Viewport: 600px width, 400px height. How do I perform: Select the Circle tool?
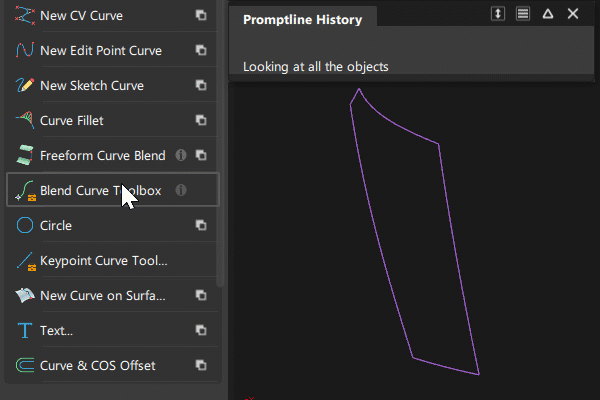click(x=56, y=225)
